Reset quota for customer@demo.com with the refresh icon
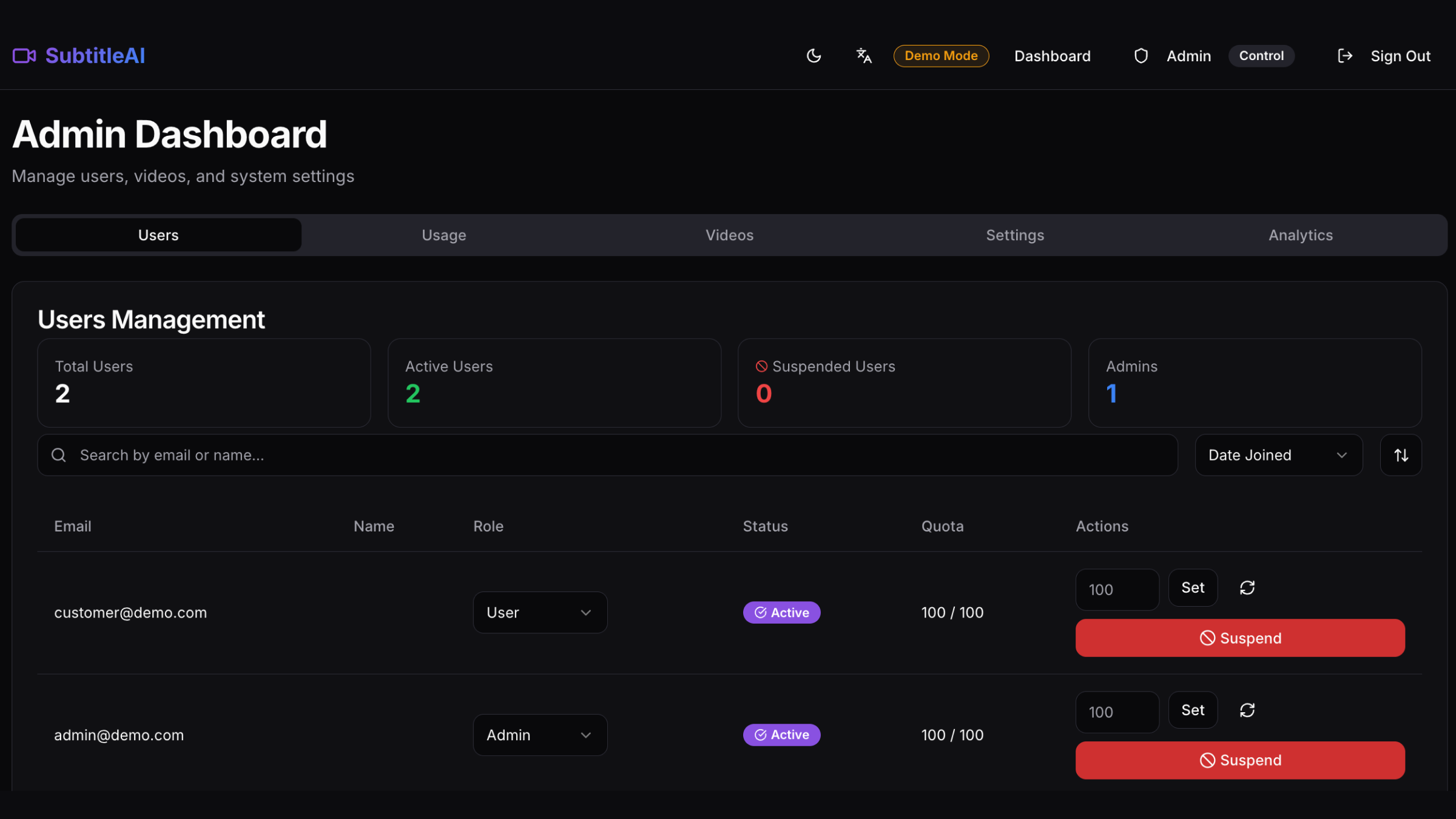 tap(1247, 587)
